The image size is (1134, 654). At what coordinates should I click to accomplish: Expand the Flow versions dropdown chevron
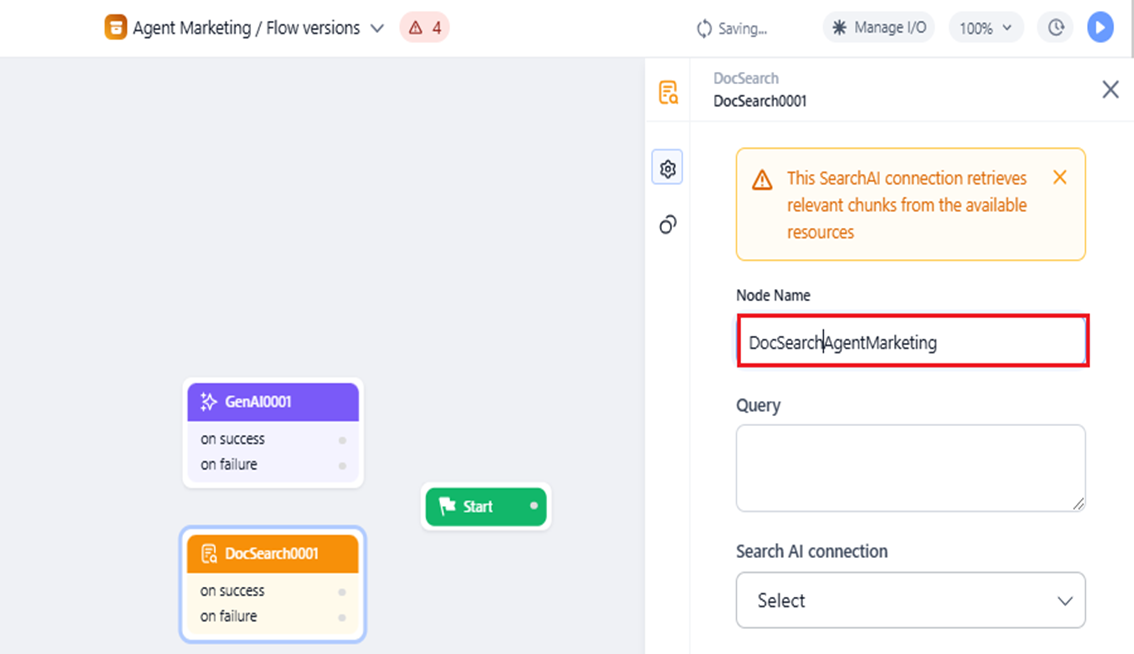377,29
